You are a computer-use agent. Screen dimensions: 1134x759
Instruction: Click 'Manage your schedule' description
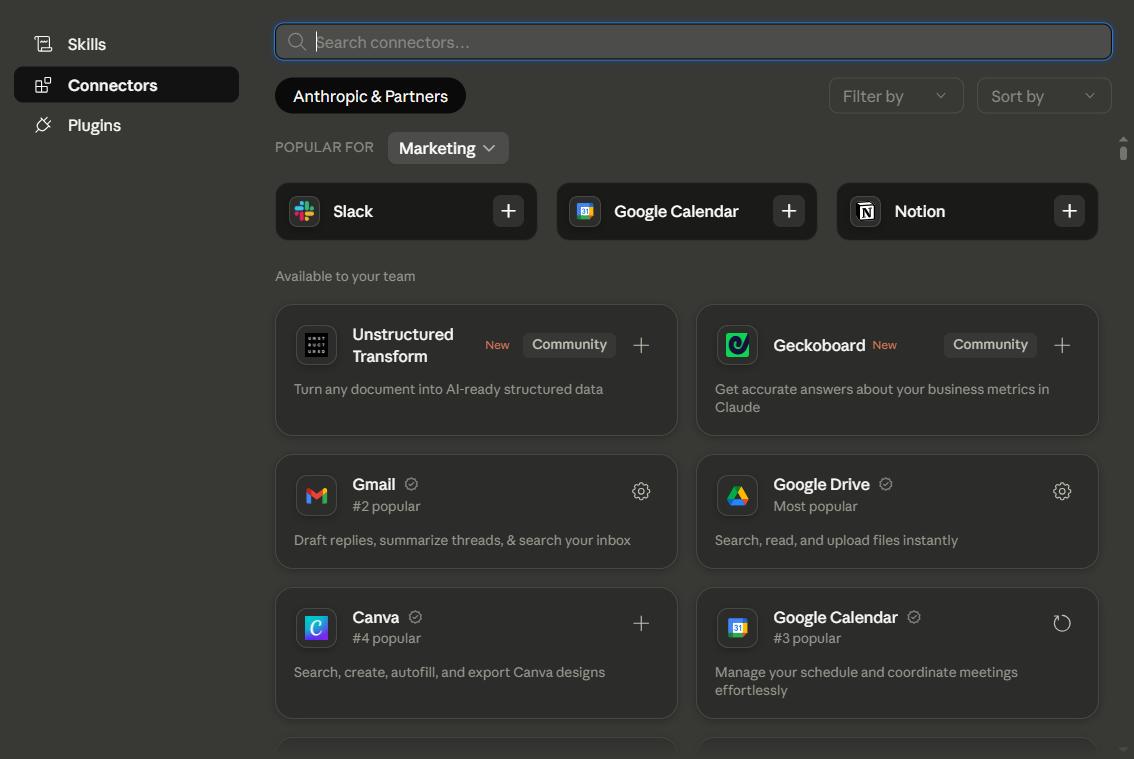866,681
